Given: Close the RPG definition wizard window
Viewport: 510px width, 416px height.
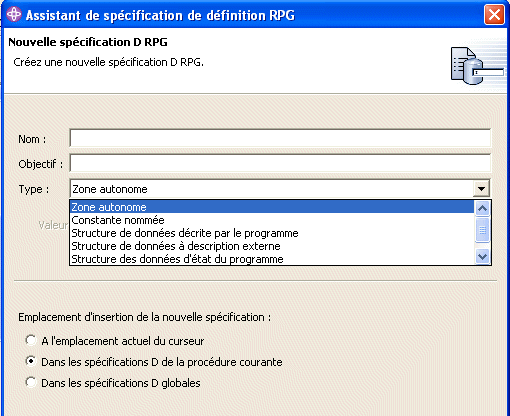Looking at the screenshot, I should [494, 14].
